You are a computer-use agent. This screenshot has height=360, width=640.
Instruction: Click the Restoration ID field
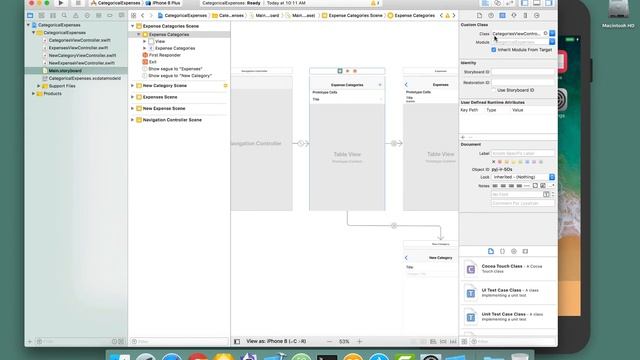pos(523,82)
